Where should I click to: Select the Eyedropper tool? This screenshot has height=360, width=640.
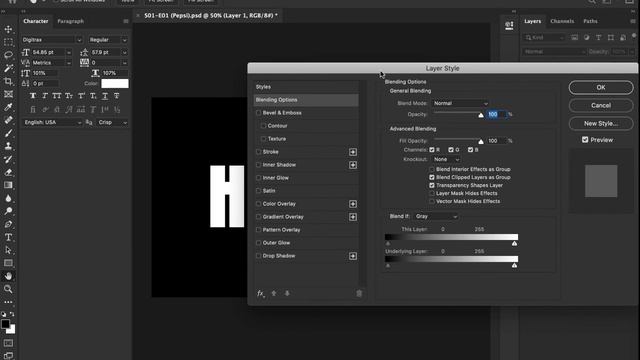[8, 107]
